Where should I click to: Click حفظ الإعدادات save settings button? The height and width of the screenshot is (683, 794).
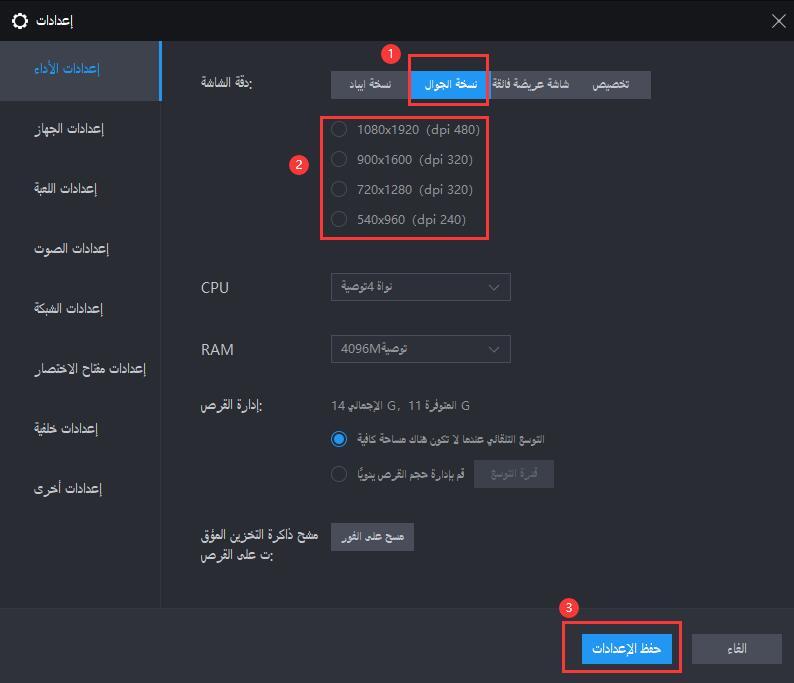pyautogui.click(x=627, y=649)
